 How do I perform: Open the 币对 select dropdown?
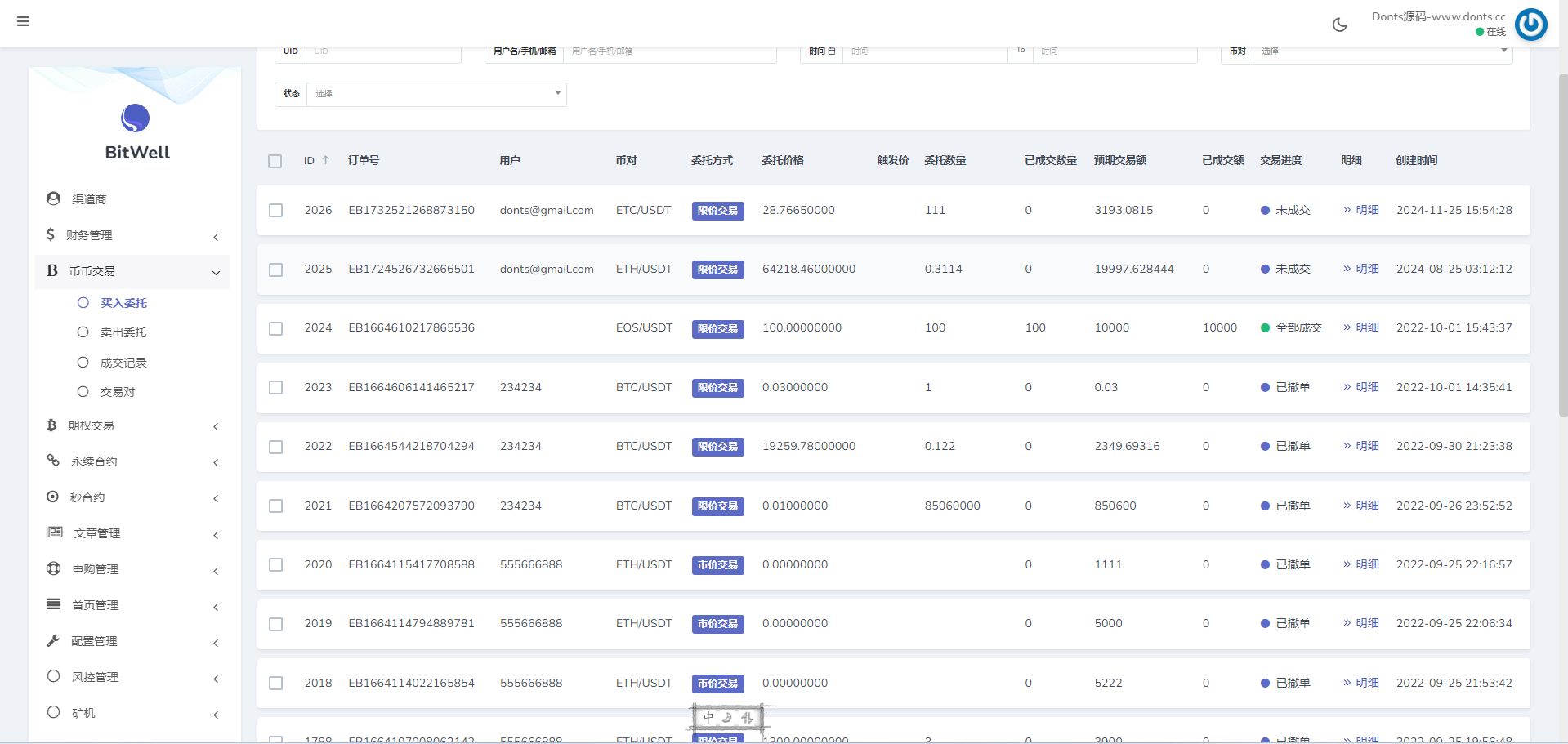(x=1383, y=51)
